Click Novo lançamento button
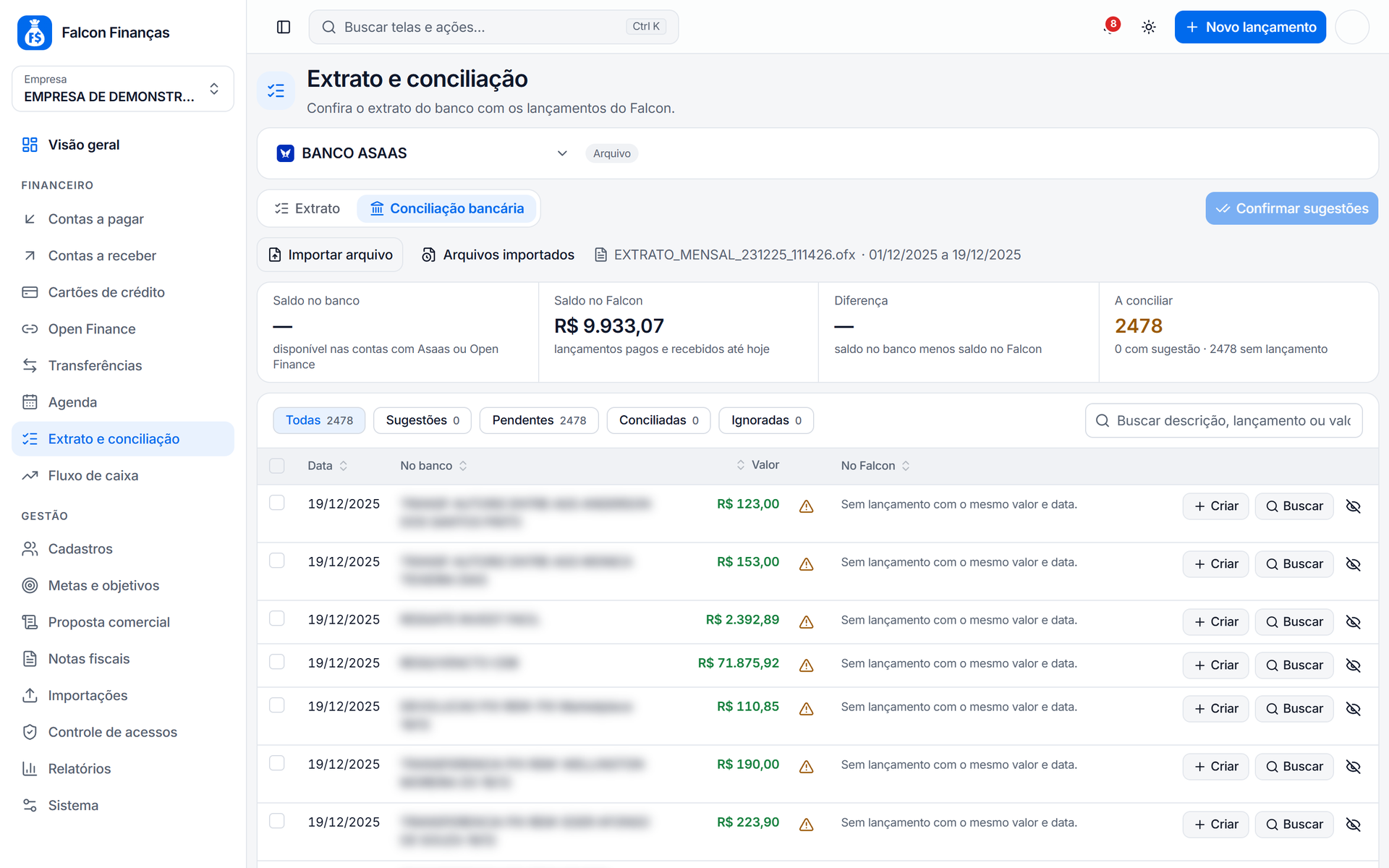 pyautogui.click(x=1250, y=27)
